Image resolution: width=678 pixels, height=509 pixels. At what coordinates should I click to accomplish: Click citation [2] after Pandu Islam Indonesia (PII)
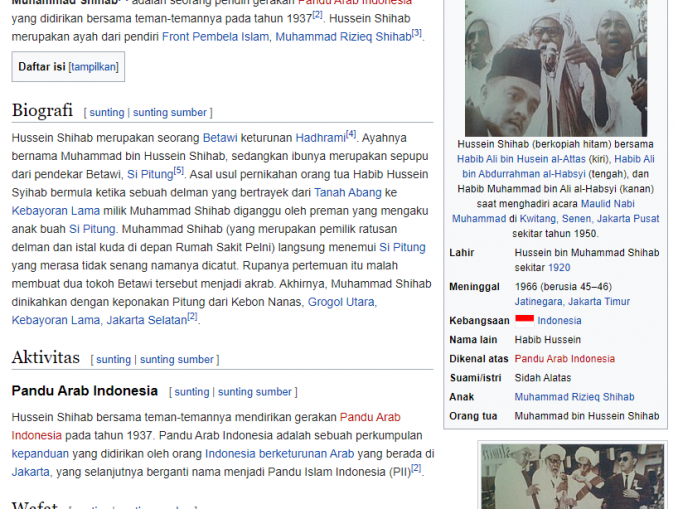coord(416,468)
